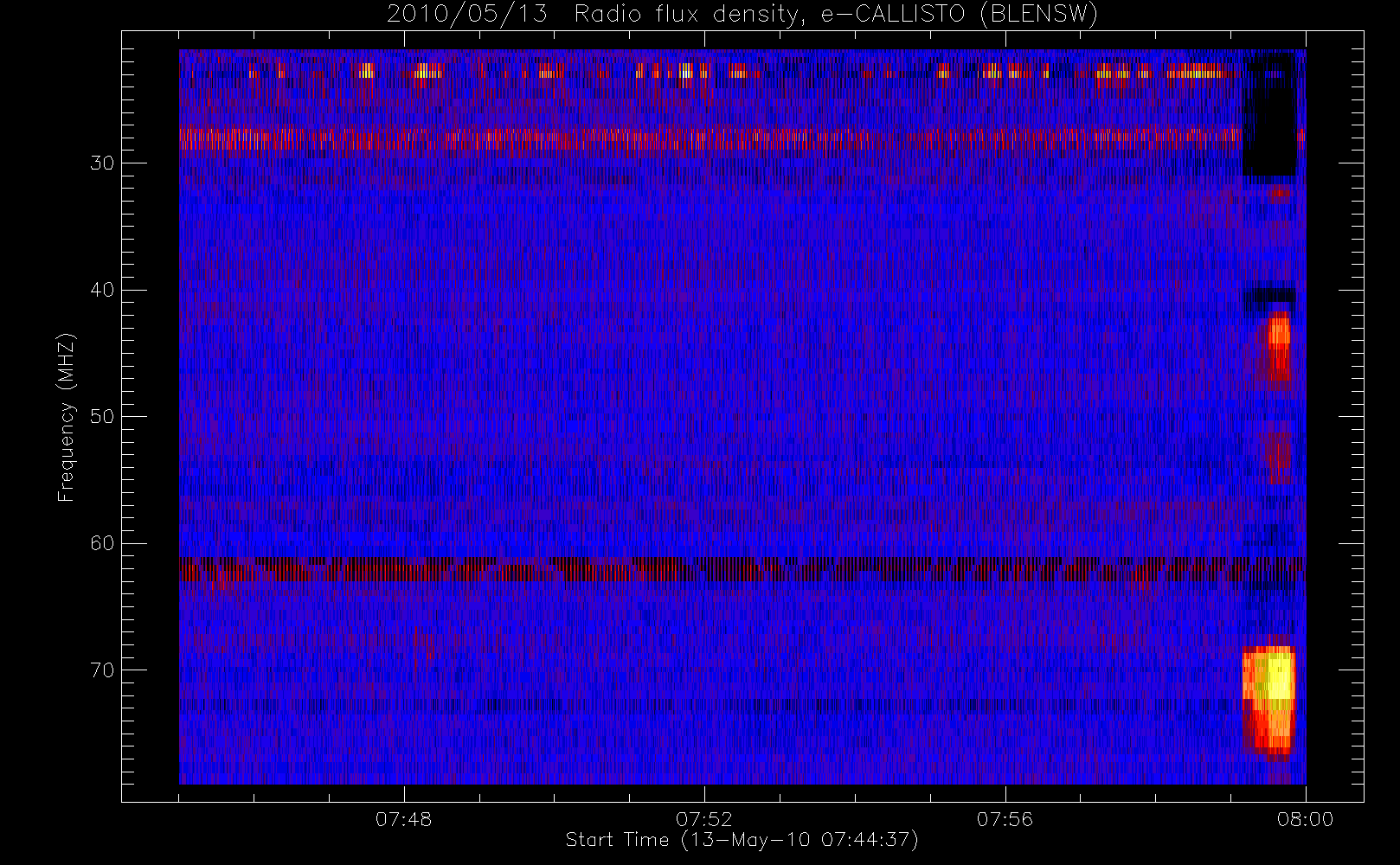Image resolution: width=1400 pixels, height=865 pixels.
Task: Click the bright yellow burst near 70 MHz
Action: click(1269, 699)
